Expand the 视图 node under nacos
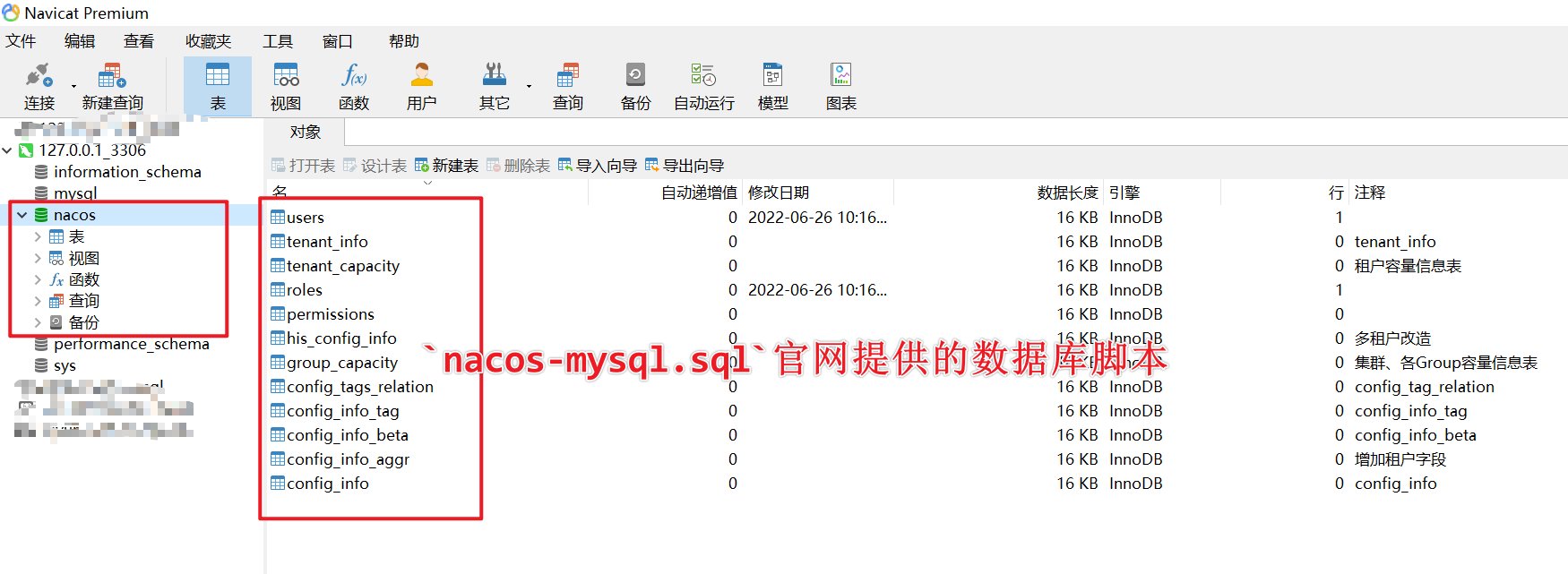This screenshot has height=574, width=1568. 38,258
